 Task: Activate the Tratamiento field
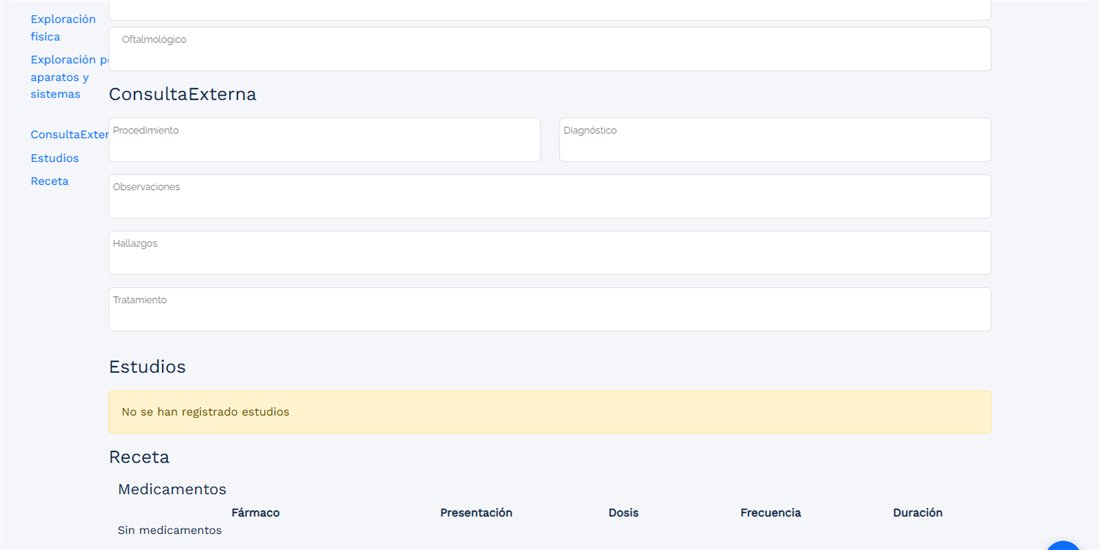click(549, 309)
